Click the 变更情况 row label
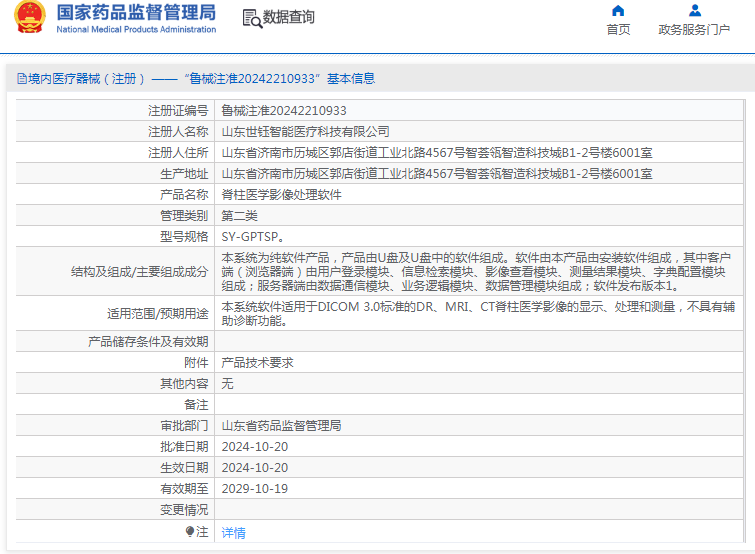This screenshot has width=755, height=554. 184,510
